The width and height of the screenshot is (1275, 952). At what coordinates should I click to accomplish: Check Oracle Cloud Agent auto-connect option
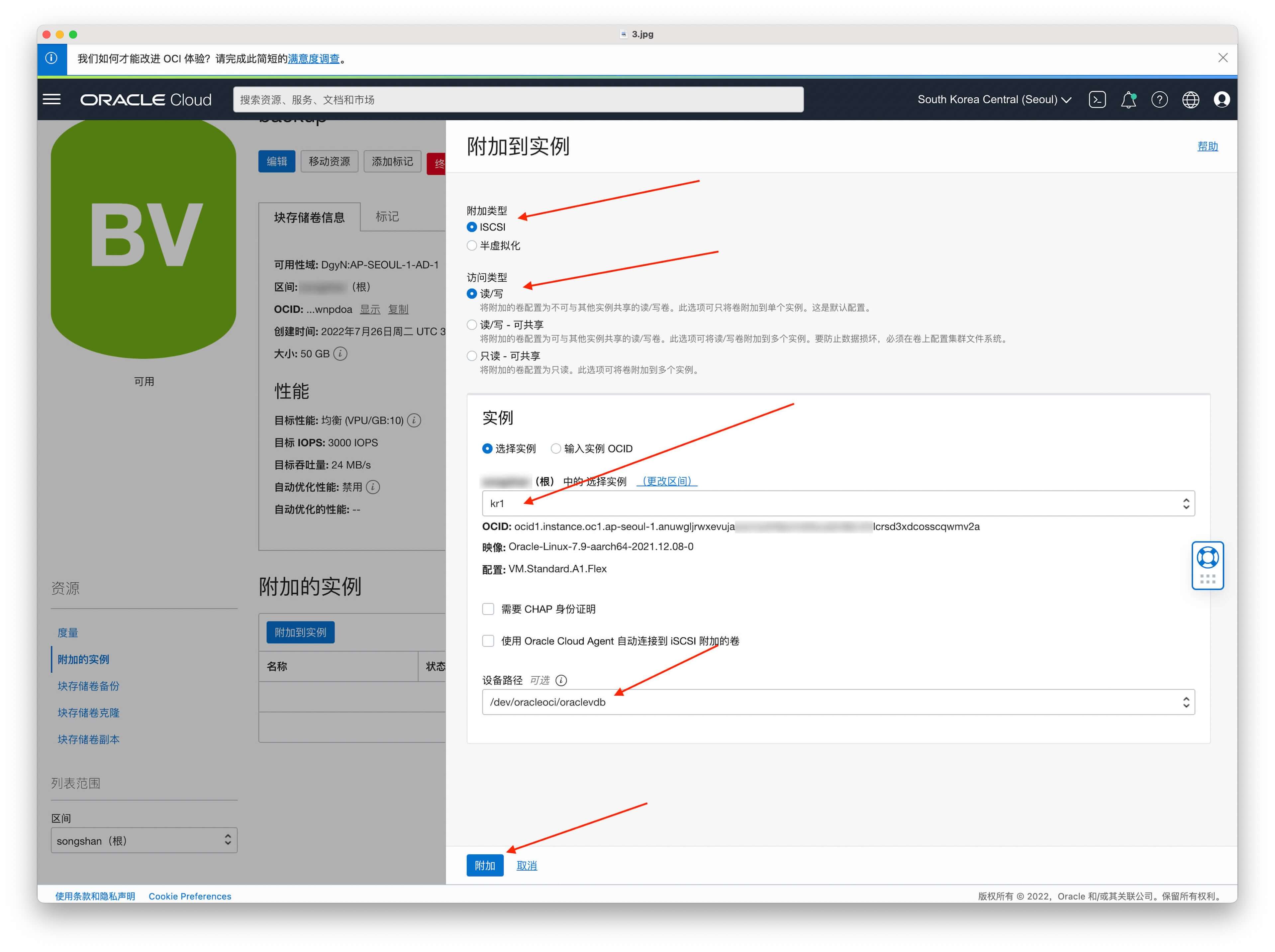click(488, 641)
